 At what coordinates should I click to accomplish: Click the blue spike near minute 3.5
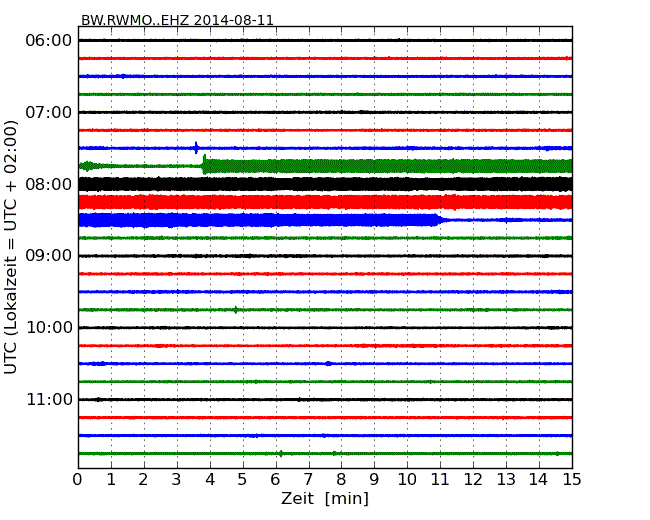pyautogui.click(x=196, y=148)
